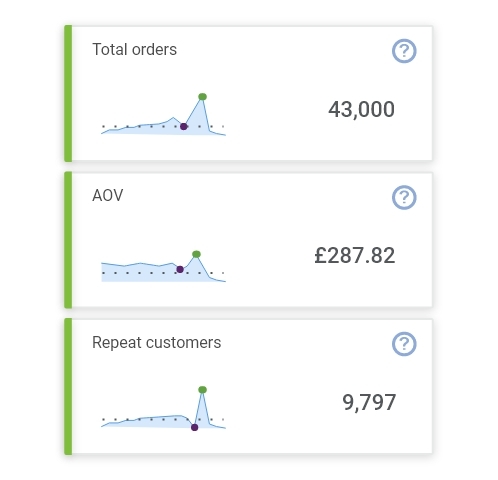Click the Total orders card title
This screenshot has height=480, width=498.
134,49
